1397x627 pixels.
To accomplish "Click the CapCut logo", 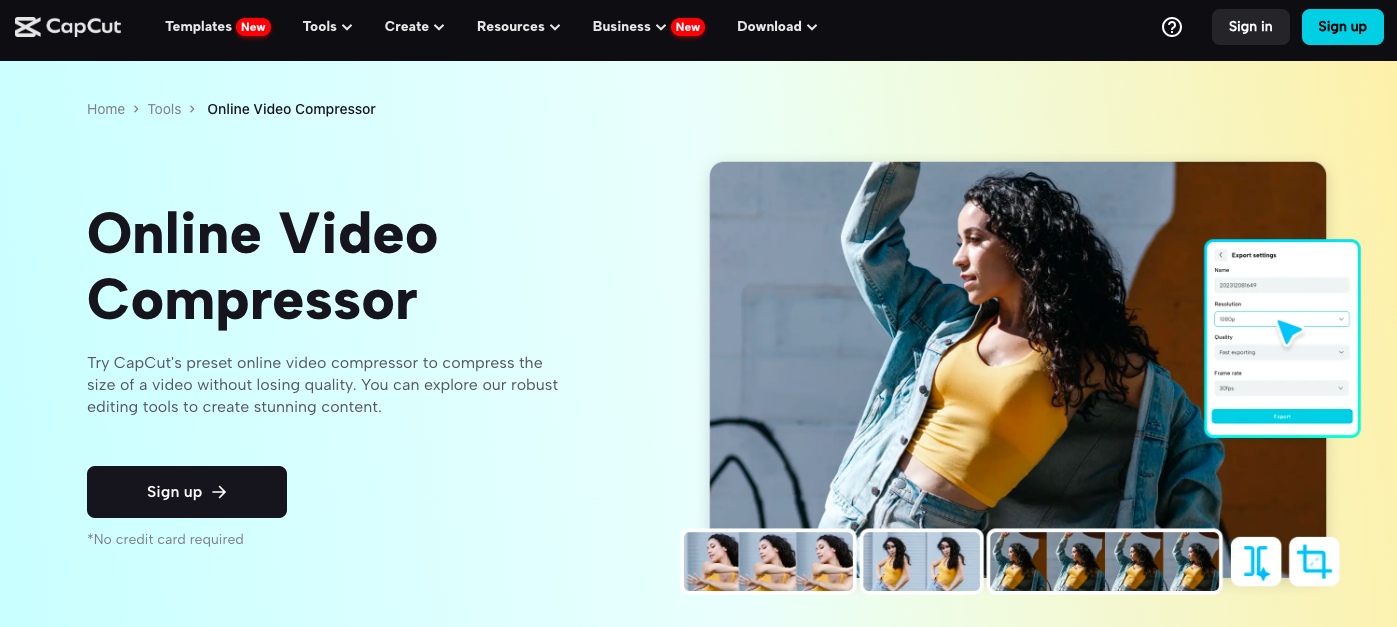I will (x=68, y=27).
